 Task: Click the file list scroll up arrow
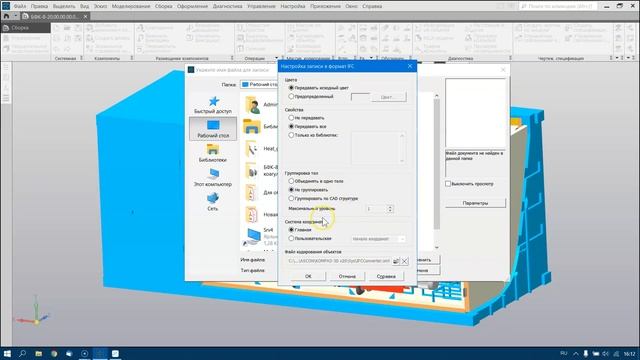pyautogui.click(x=436, y=96)
